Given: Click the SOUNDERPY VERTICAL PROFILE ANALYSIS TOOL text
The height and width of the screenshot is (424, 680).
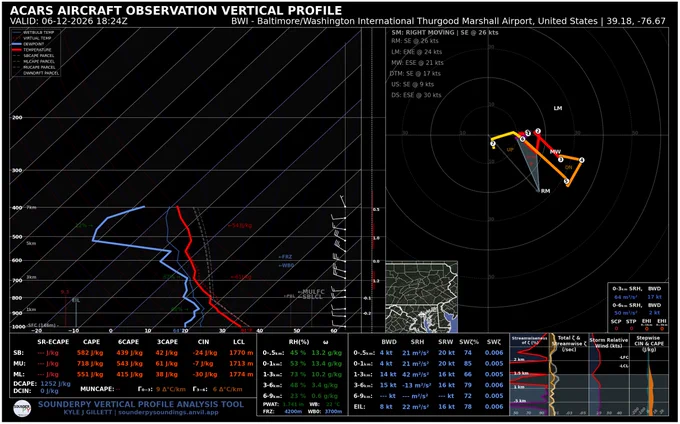Looking at the screenshot, I should point(141,404).
